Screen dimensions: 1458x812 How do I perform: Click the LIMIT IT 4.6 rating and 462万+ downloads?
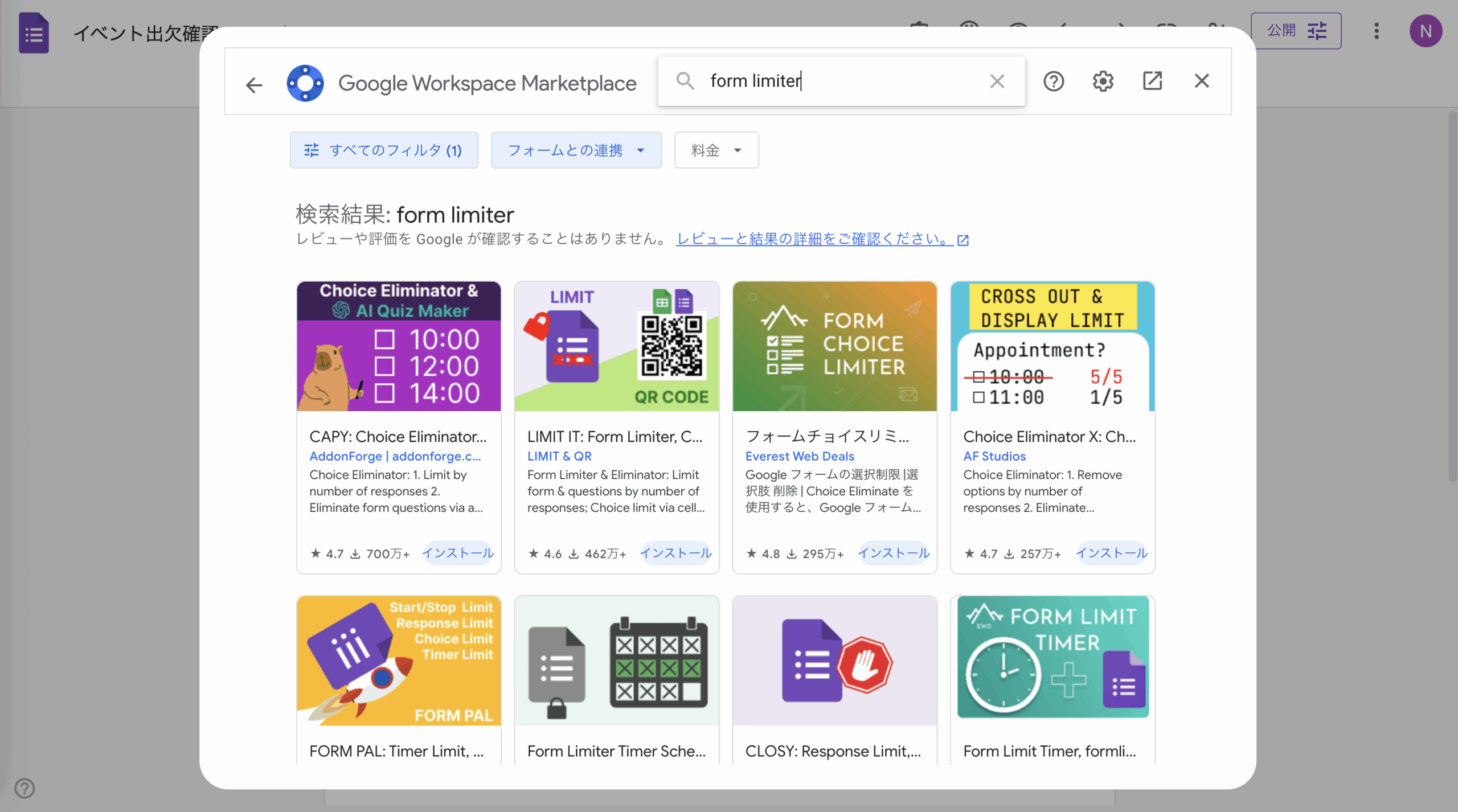click(x=577, y=553)
